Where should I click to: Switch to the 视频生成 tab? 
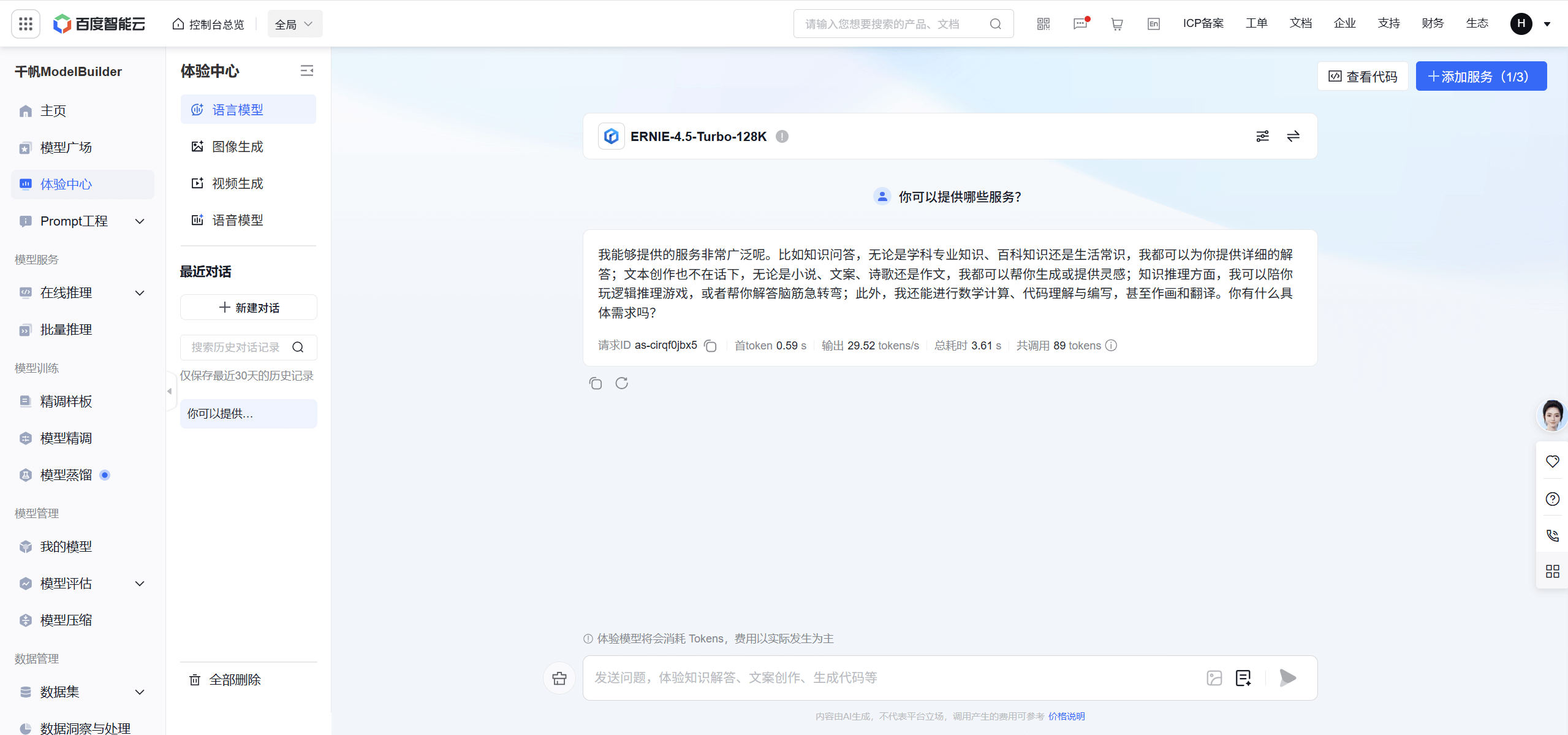237,183
